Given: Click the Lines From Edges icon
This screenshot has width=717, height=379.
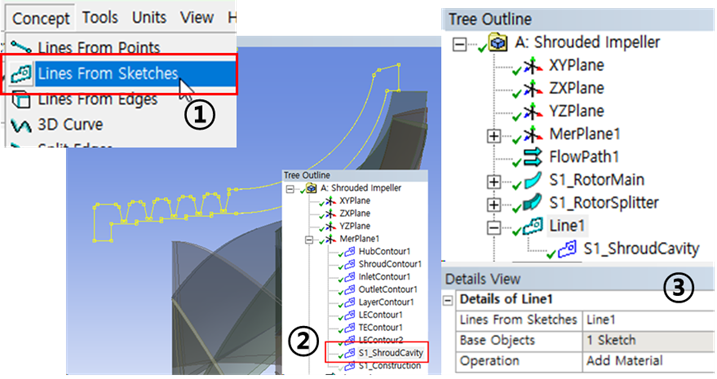Looking at the screenshot, I should [21, 99].
